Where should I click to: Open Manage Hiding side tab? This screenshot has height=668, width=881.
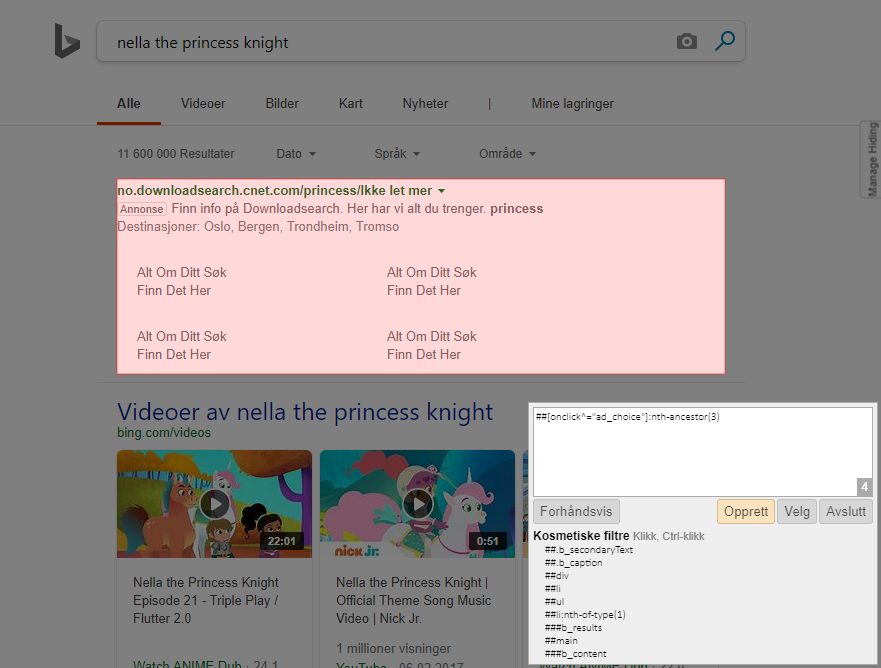click(871, 159)
